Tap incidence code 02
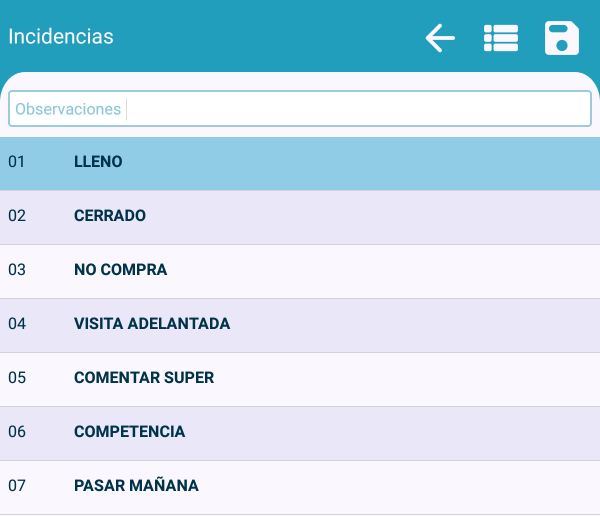The image size is (600, 516). (17, 215)
